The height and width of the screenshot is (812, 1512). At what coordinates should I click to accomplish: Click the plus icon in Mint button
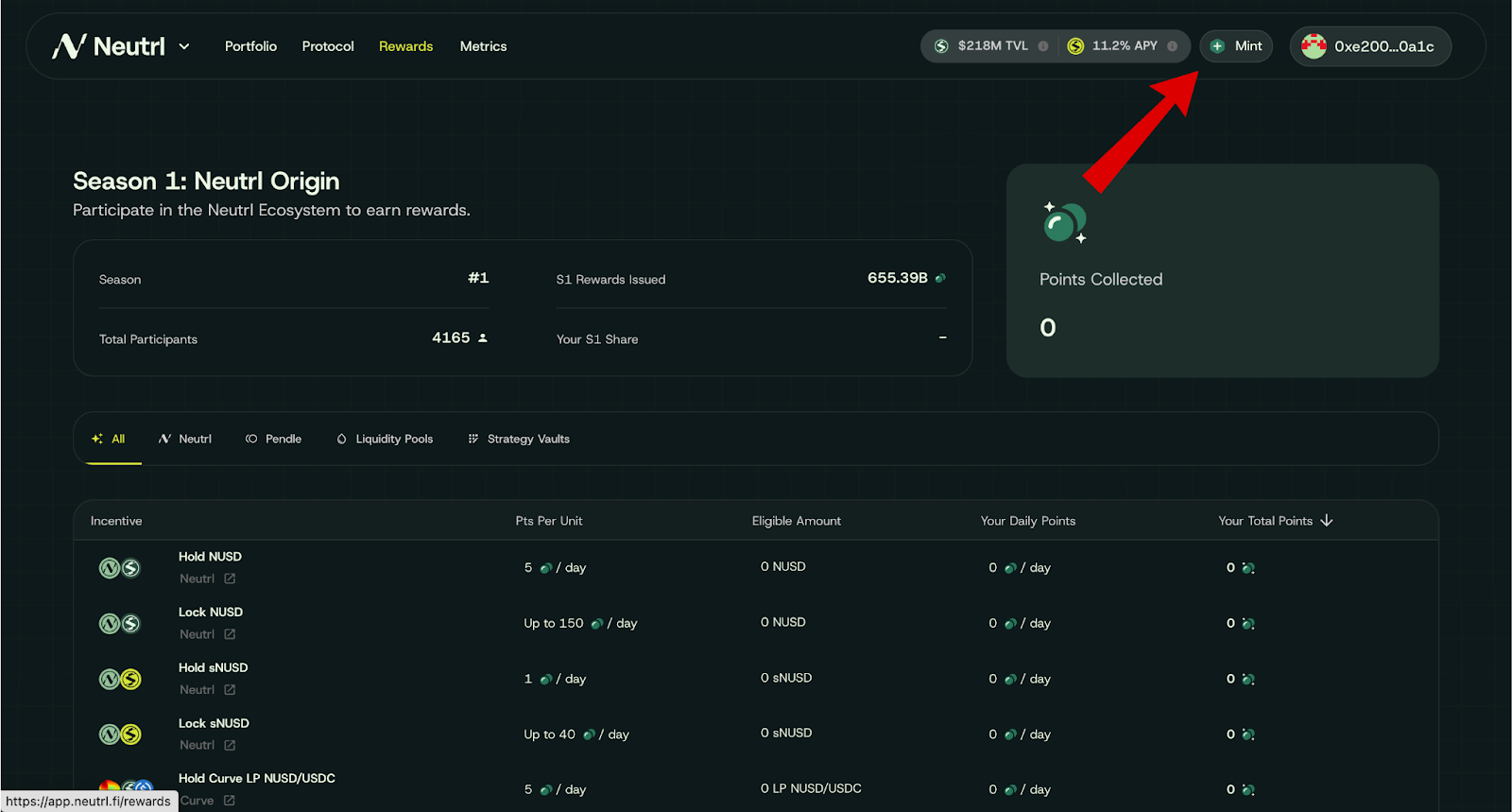pyautogui.click(x=1217, y=46)
